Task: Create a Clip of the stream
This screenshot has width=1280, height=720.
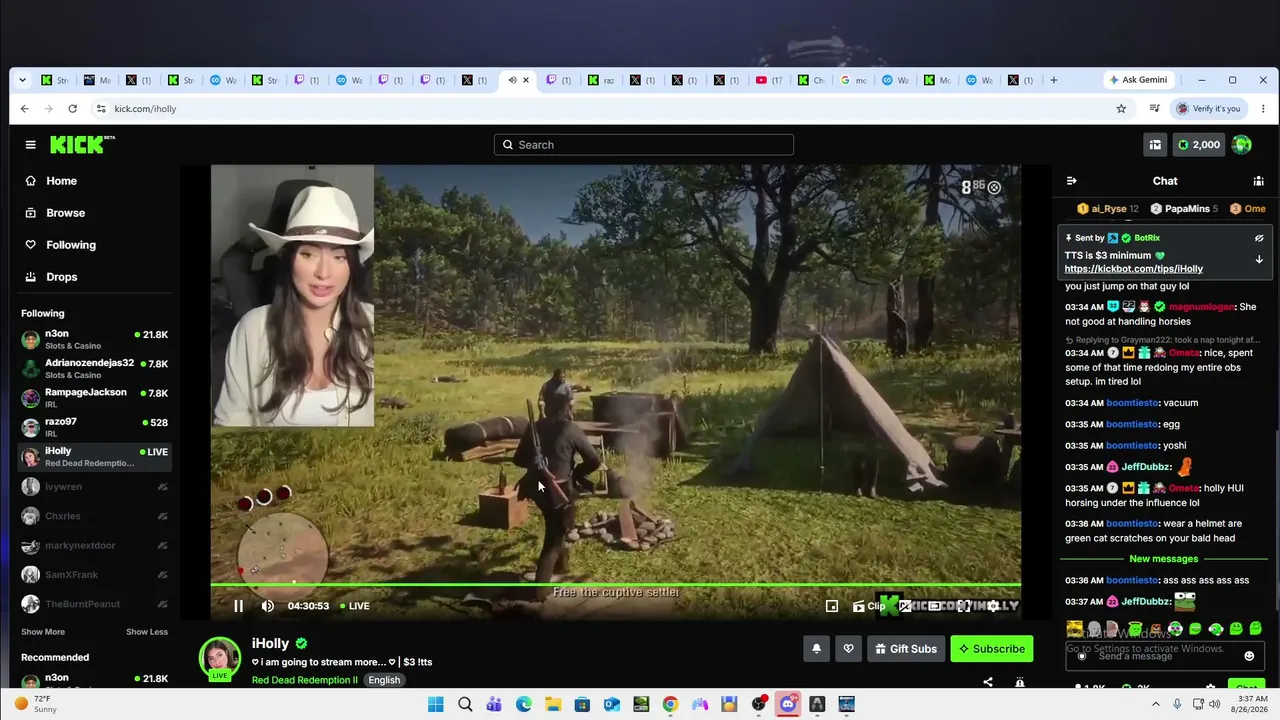Action: (869, 606)
